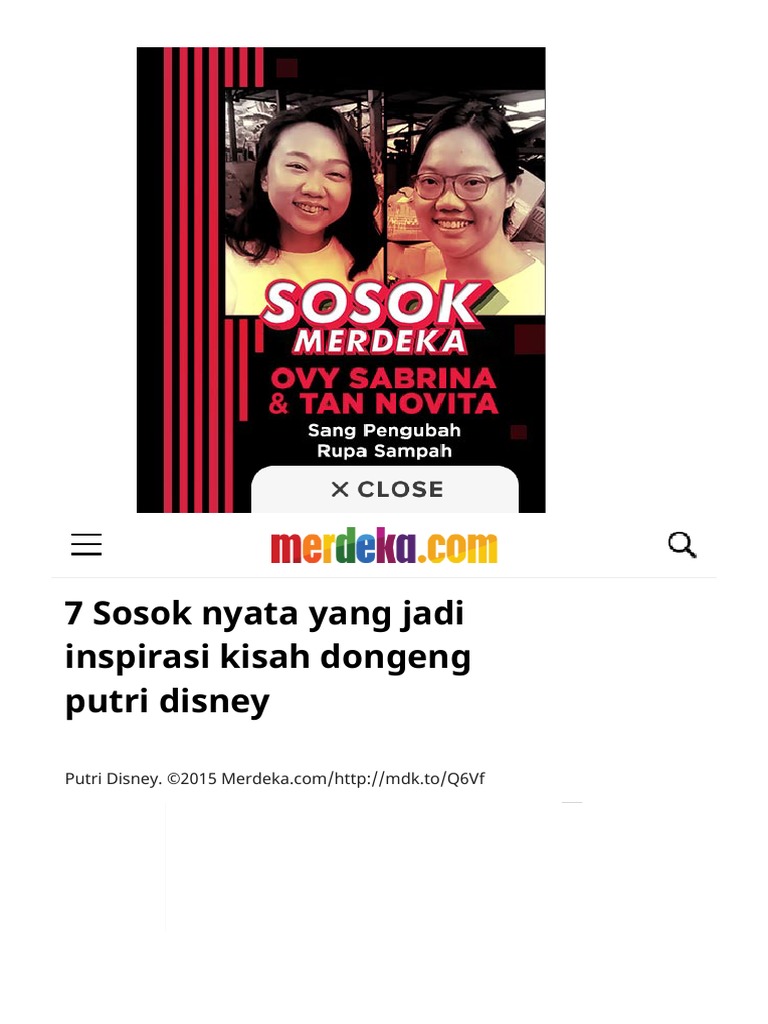Click the words putri disney in the headline
Image resolution: width=768 pixels, height=1024 pixels.
tap(167, 701)
